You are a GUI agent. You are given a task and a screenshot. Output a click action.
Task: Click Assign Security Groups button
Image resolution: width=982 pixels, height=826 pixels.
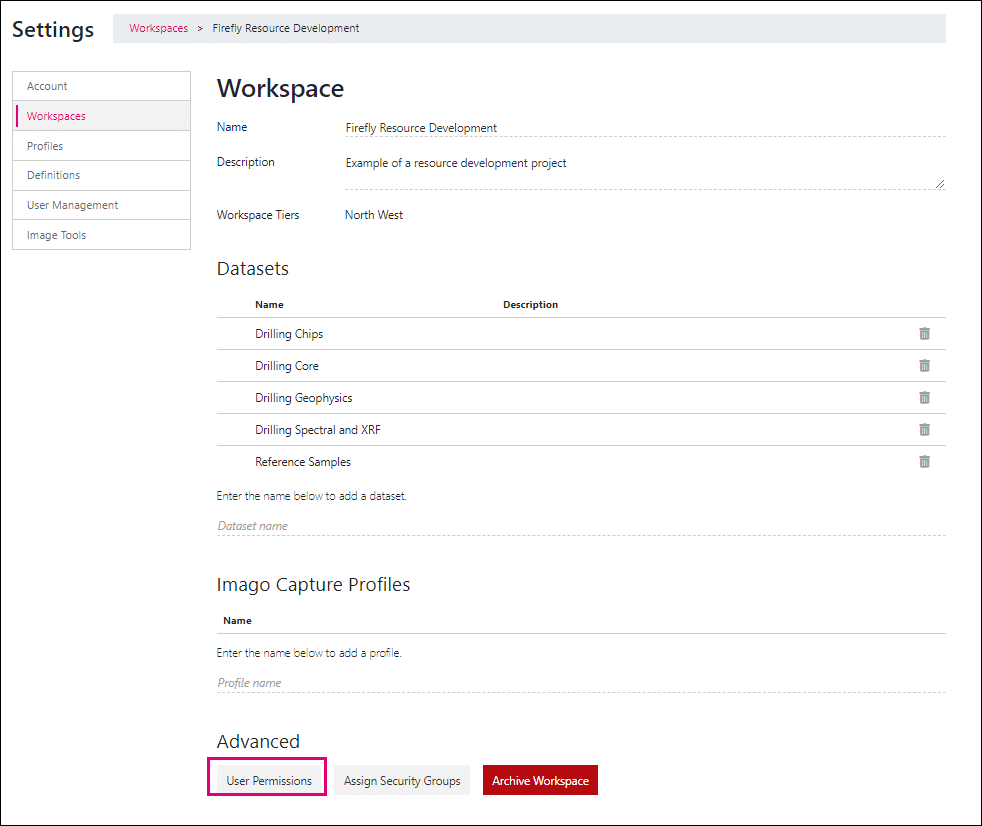[x=402, y=780]
